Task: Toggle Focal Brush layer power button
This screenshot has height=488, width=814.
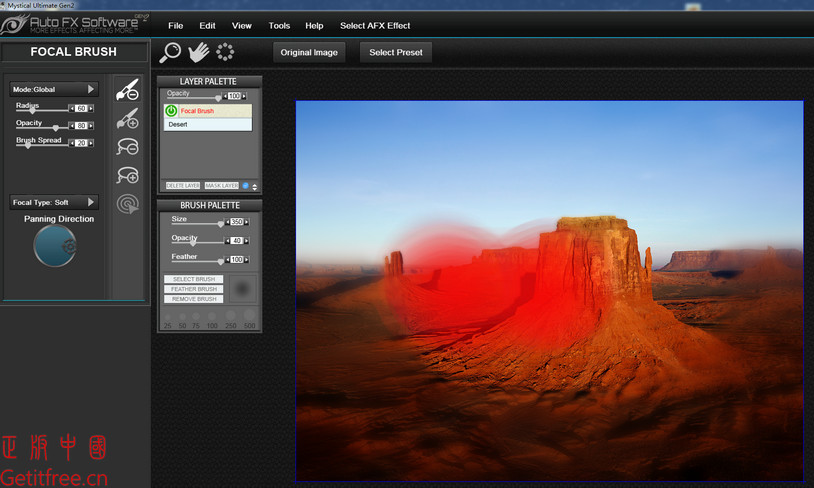Action: (171, 111)
